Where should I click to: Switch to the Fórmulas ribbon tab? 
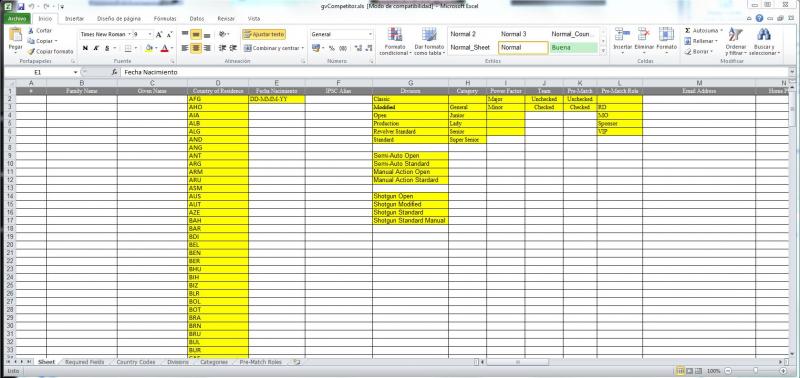coord(165,18)
